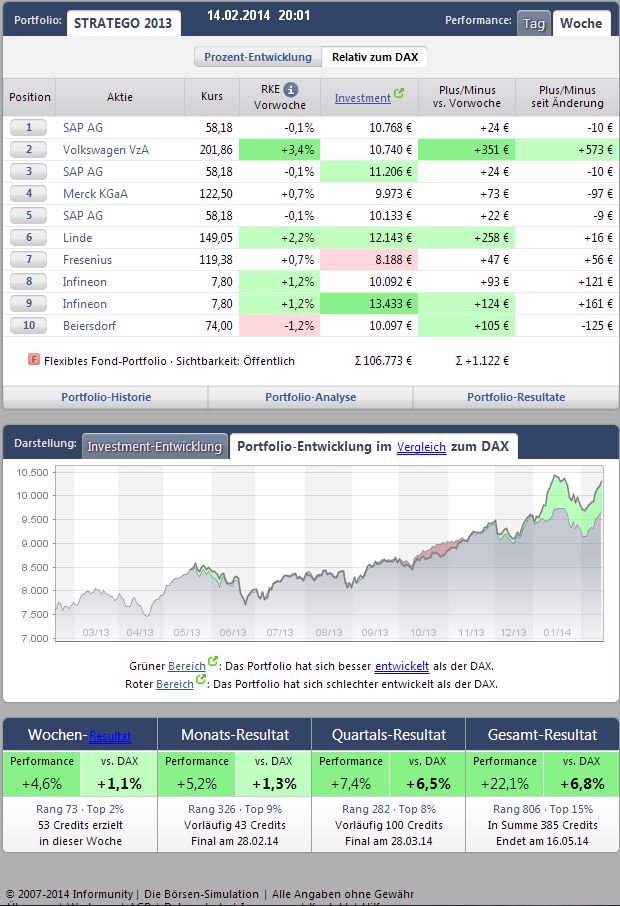The width and height of the screenshot is (620, 906).
Task: Open the STRATEGO 2013 portfolio tab
Action: point(123,23)
